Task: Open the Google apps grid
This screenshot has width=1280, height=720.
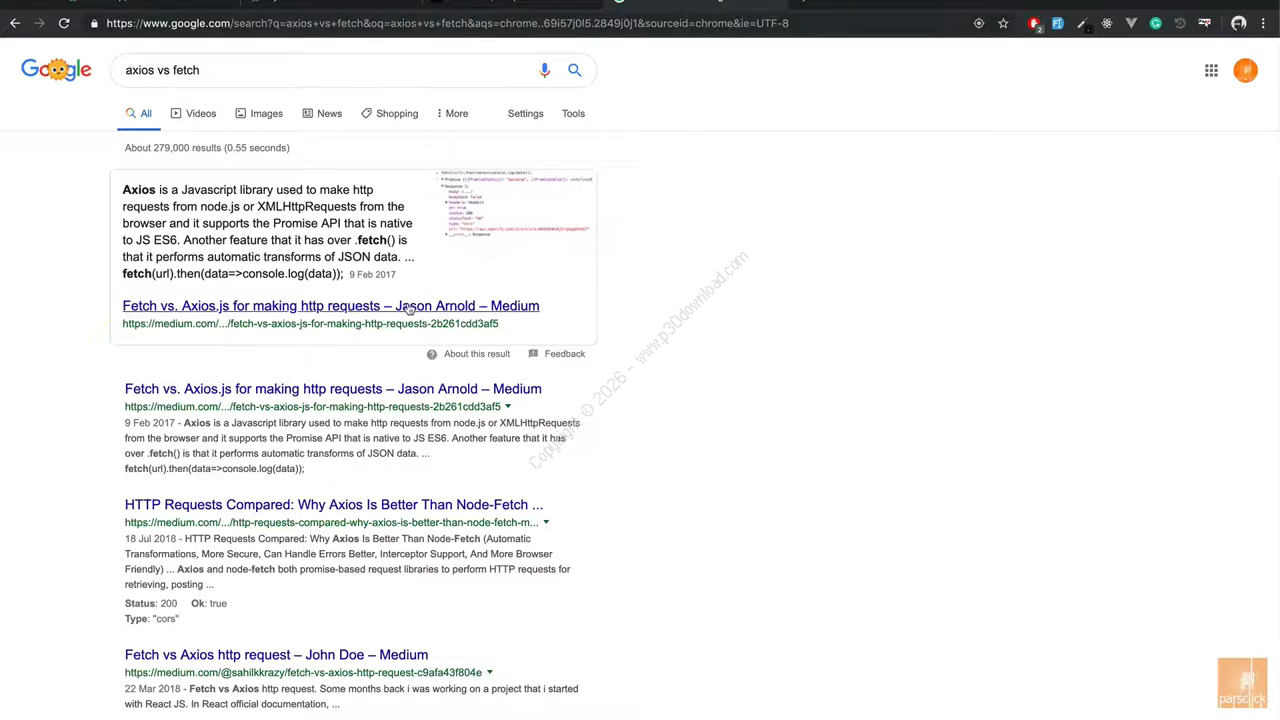Action: (1211, 70)
